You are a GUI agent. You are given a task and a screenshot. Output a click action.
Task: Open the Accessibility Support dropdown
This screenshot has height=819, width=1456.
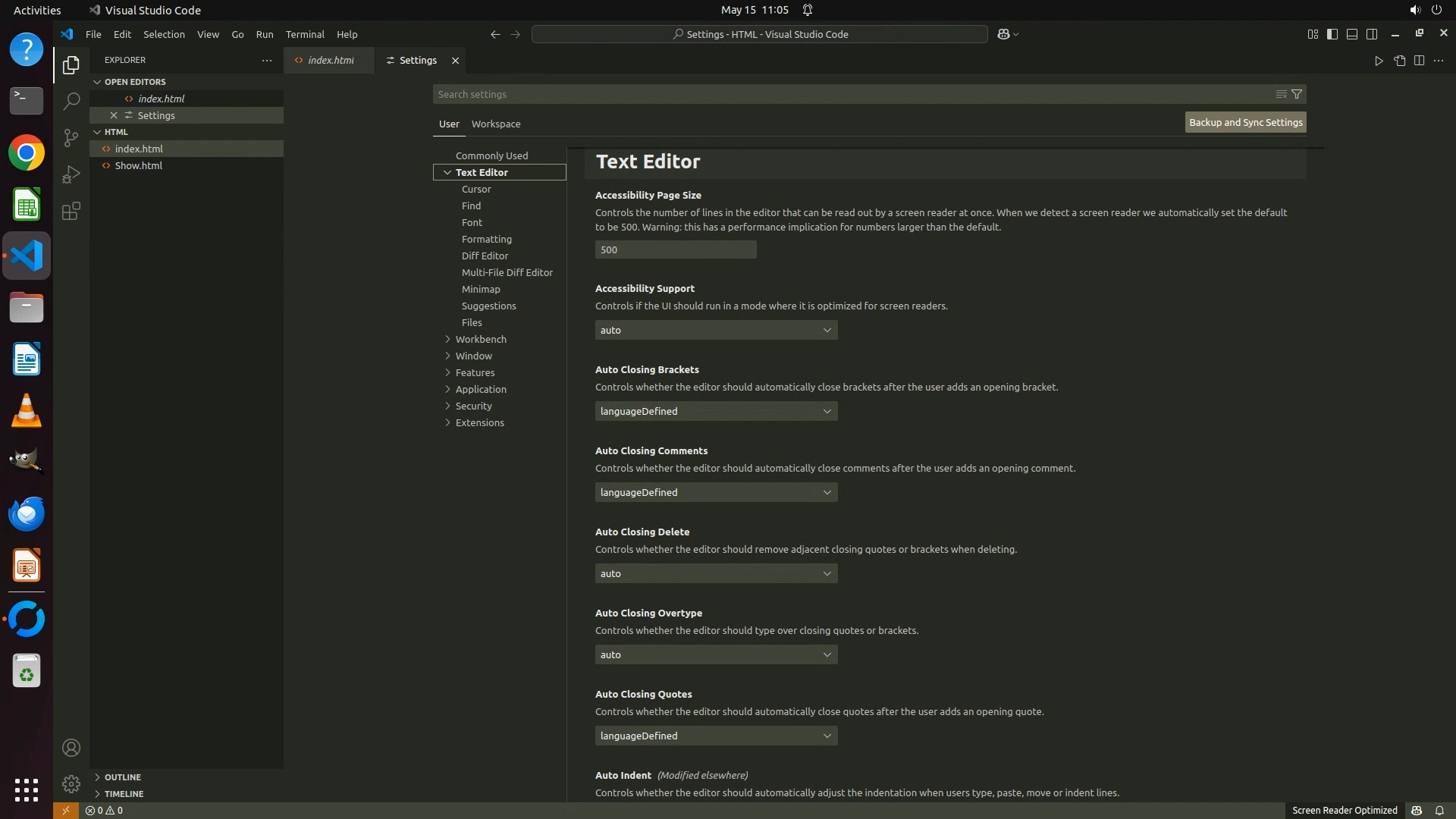pos(716,330)
